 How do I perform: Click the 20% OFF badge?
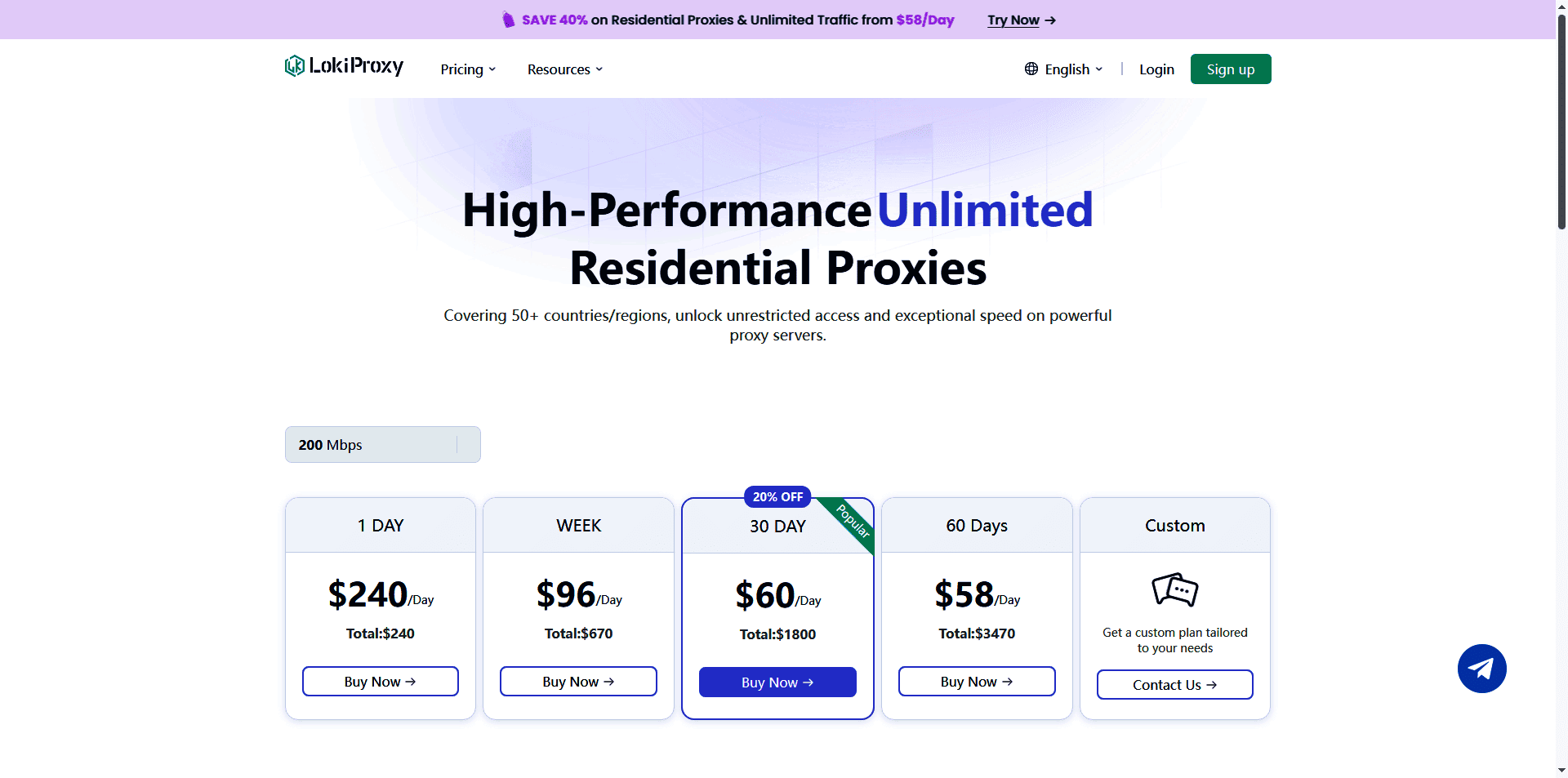tap(777, 496)
